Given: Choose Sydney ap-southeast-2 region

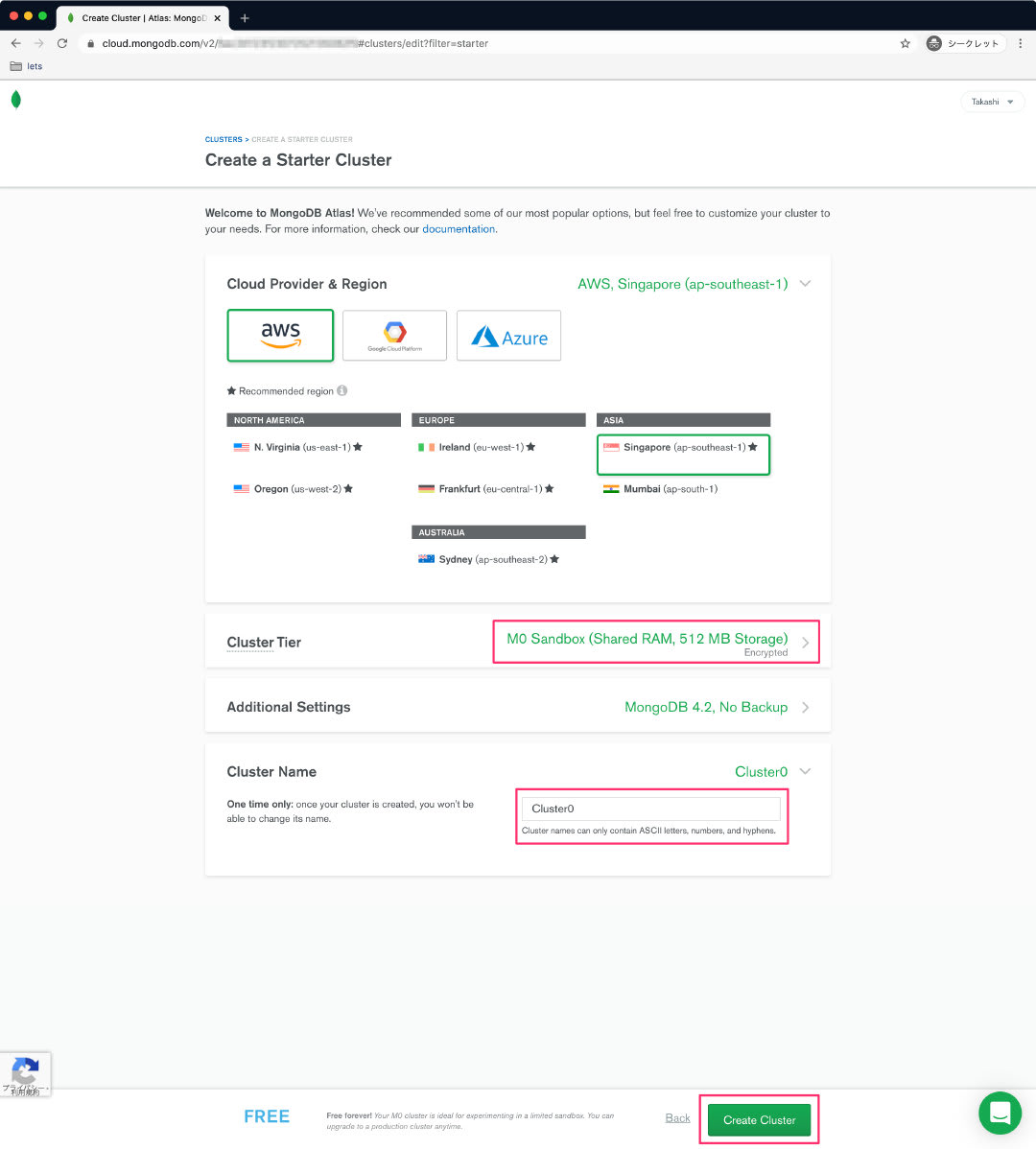Looking at the screenshot, I should [x=488, y=559].
